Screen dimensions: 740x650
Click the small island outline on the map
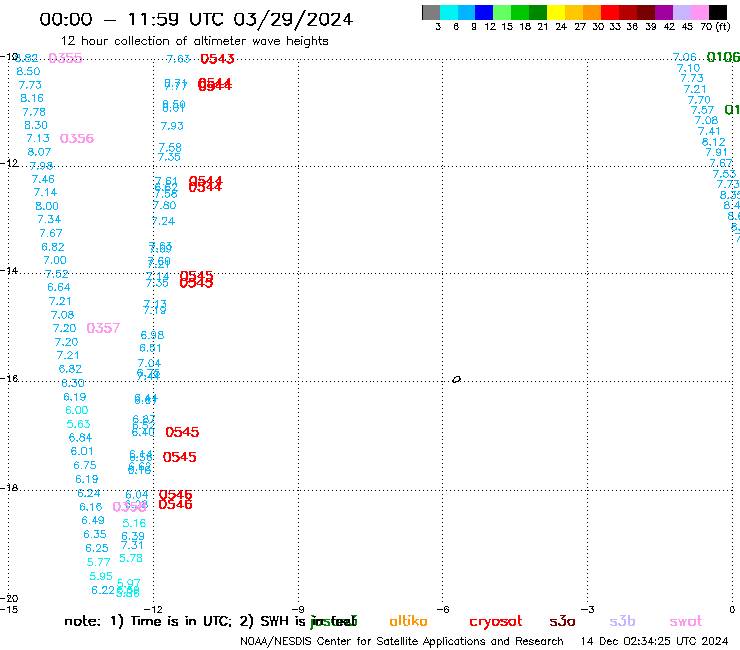(456, 380)
